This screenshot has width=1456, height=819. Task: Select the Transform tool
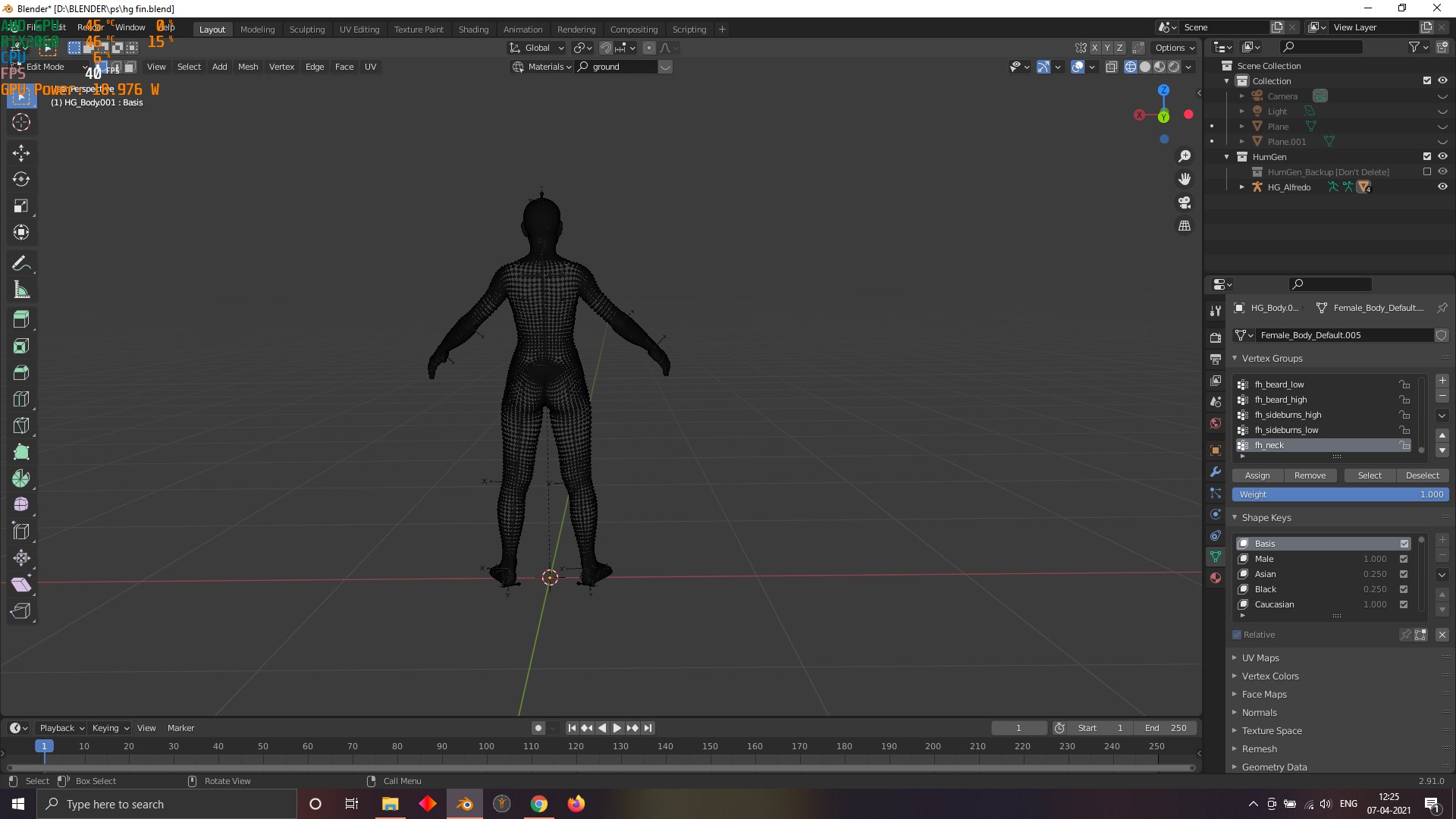[x=21, y=233]
